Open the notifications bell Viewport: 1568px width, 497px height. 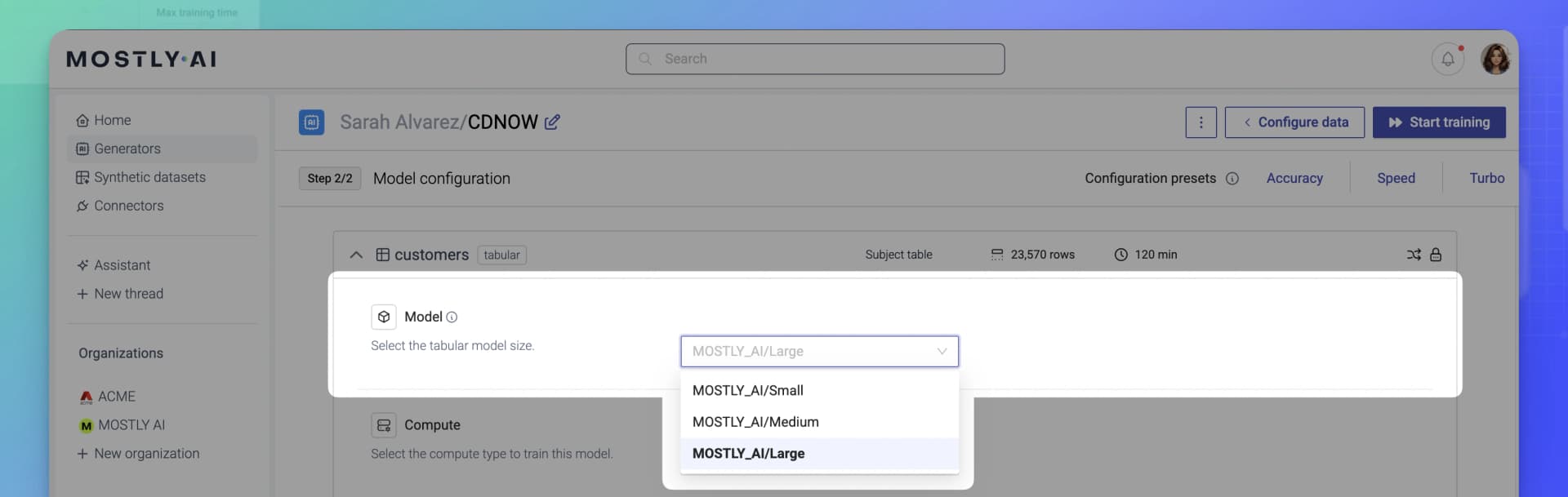[1447, 59]
